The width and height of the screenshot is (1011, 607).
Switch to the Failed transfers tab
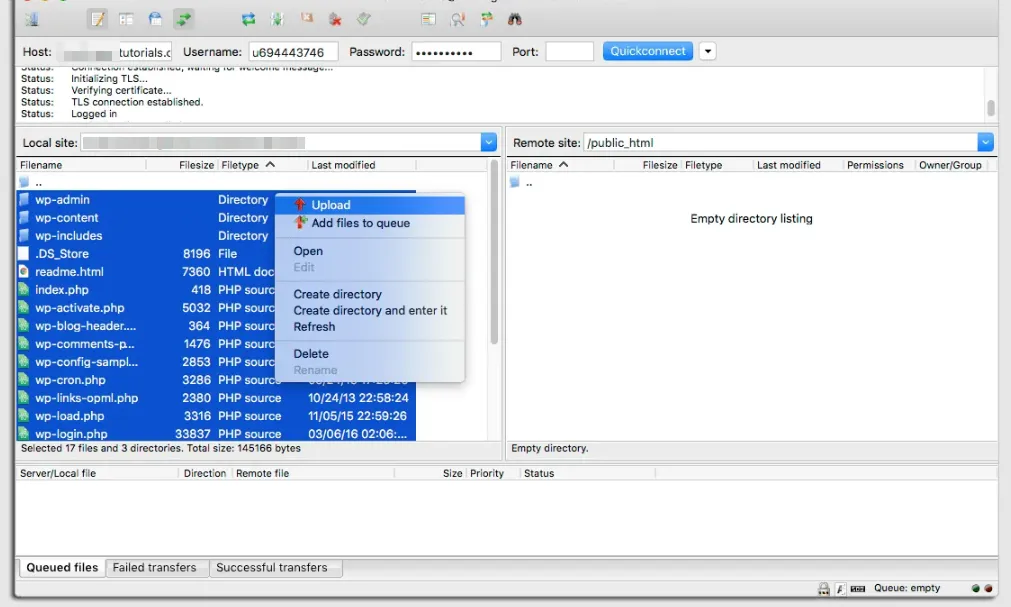pyautogui.click(x=155, y=568)
